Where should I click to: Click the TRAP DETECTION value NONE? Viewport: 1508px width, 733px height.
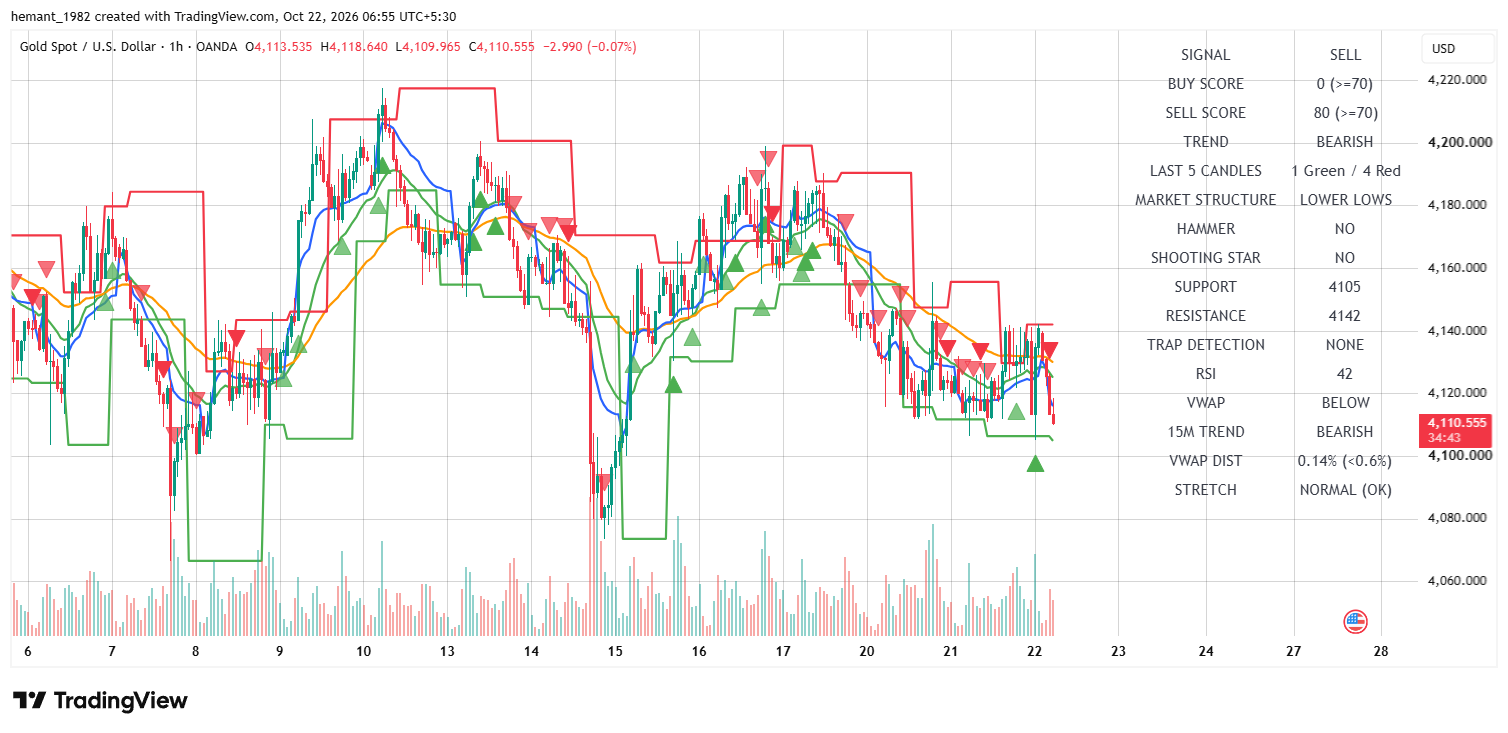(1345, 345)
